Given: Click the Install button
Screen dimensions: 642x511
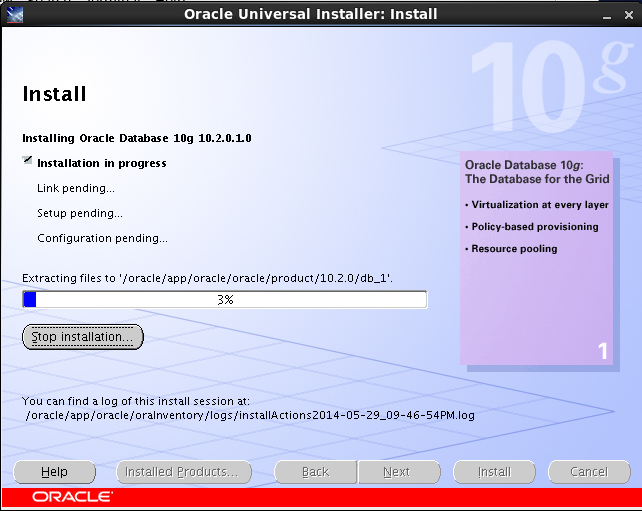Looking at the screenshot, I should click(494, 472).
